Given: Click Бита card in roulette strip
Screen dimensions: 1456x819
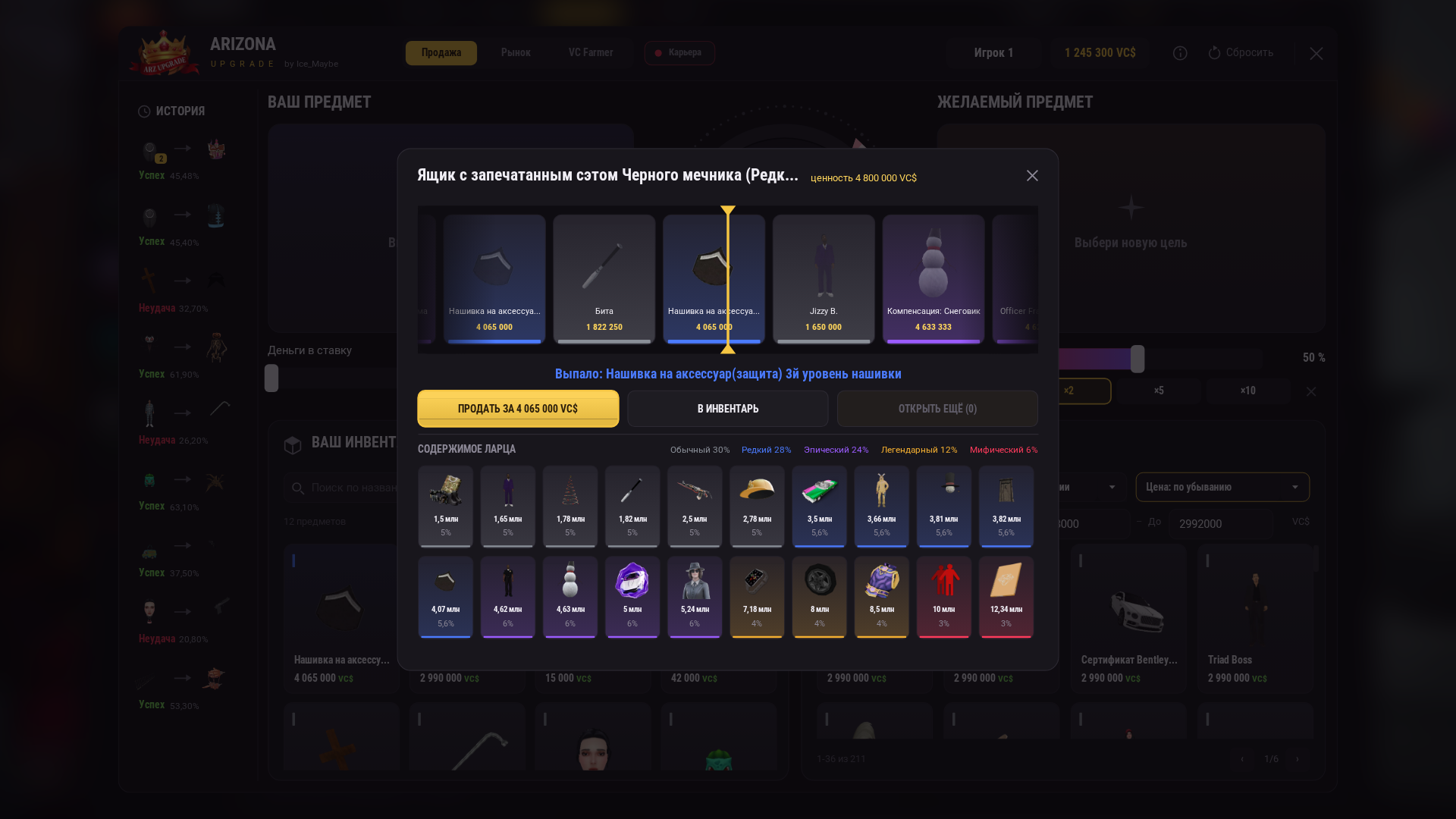Looking at the screenshot, I should (604, 280).
